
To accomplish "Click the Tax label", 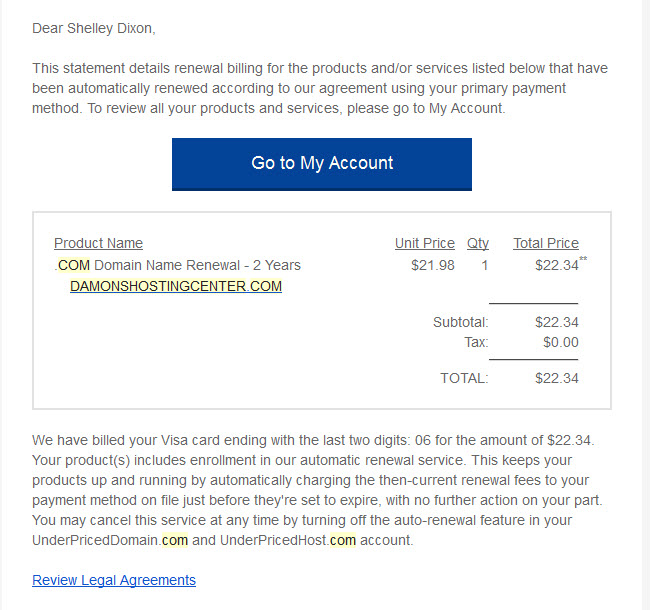I will (476, 342).
